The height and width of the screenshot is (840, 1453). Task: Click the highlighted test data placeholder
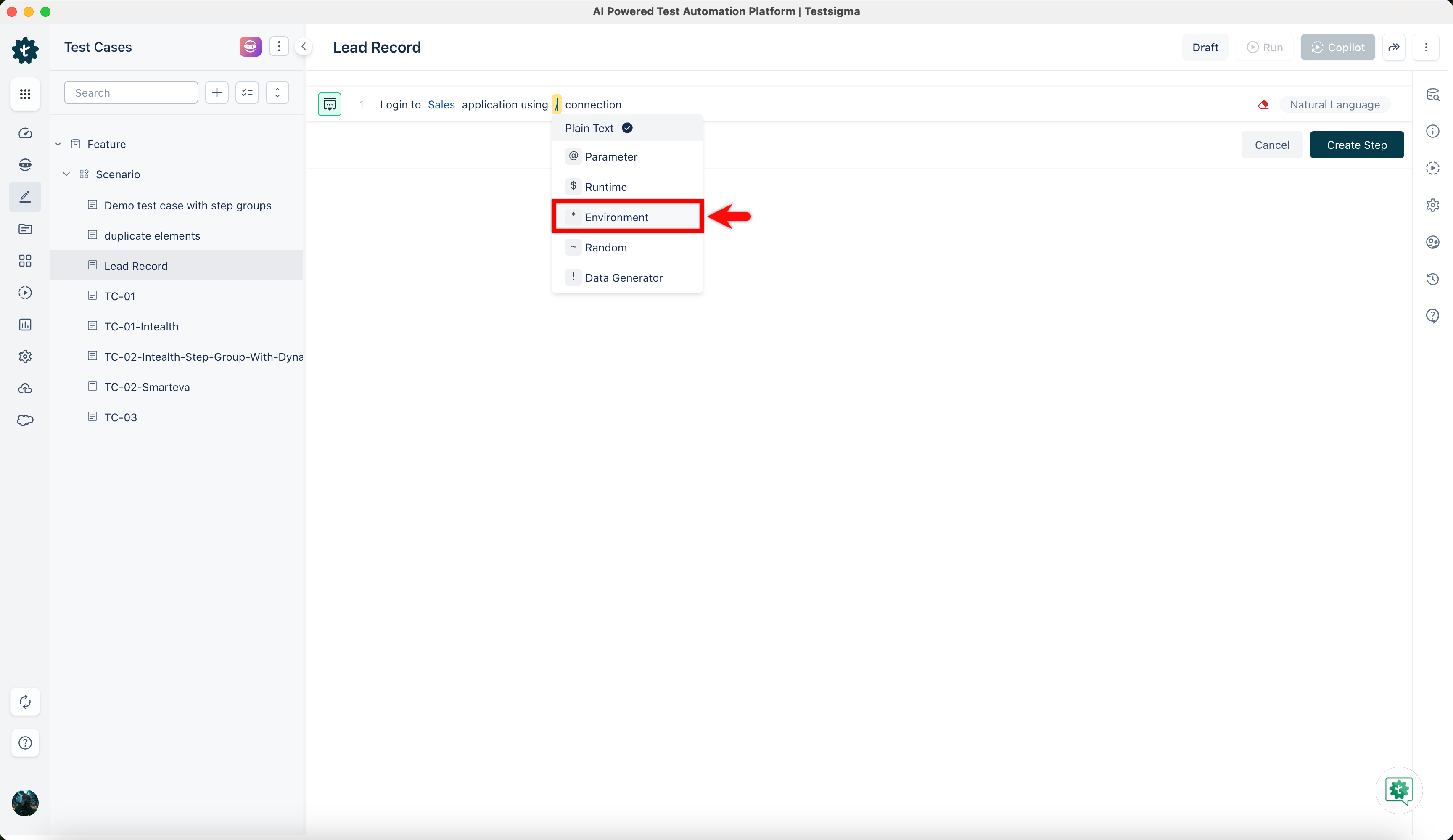(556, 104)
